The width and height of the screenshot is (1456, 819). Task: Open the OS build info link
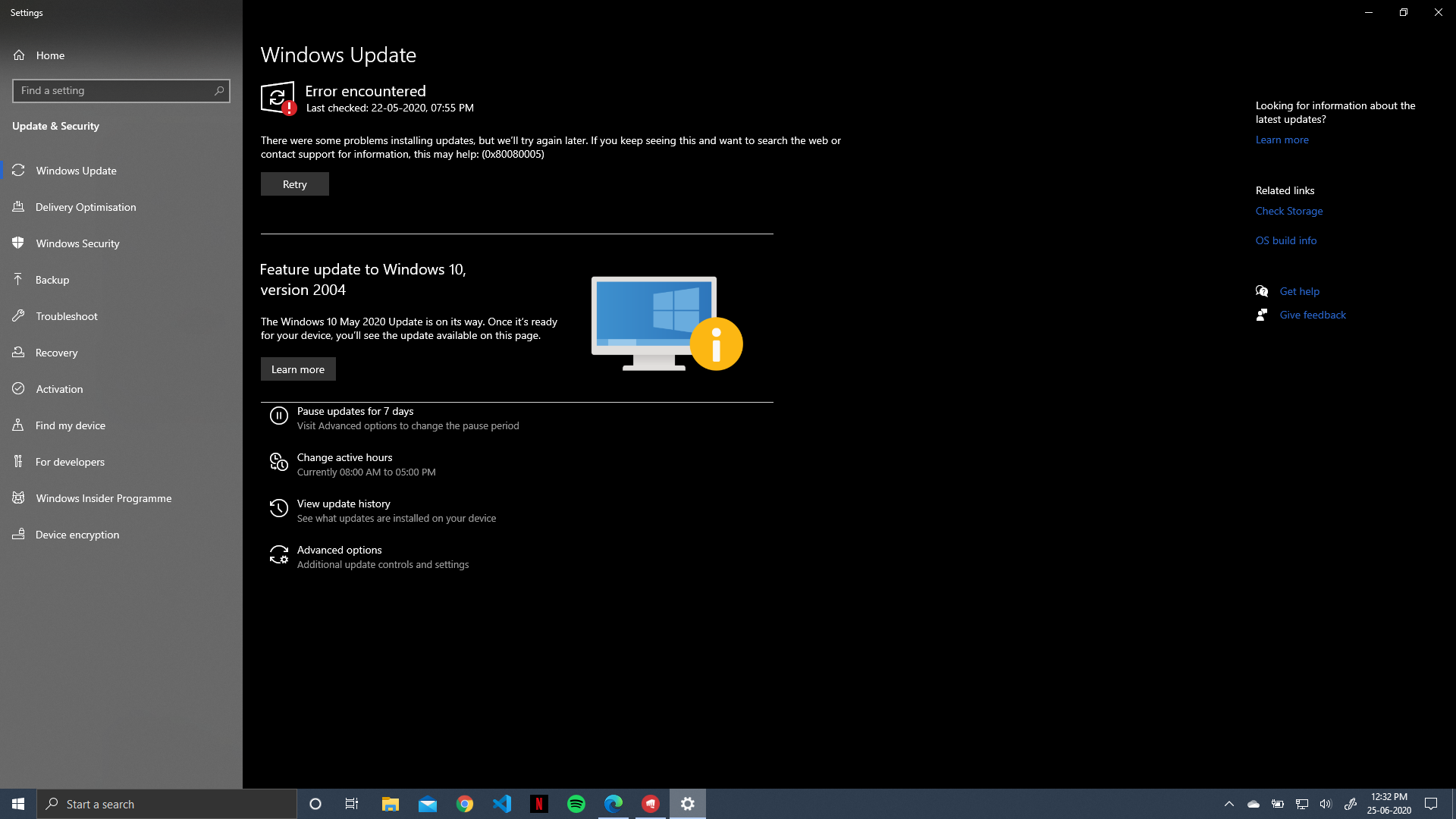(x=1285, y=240)
